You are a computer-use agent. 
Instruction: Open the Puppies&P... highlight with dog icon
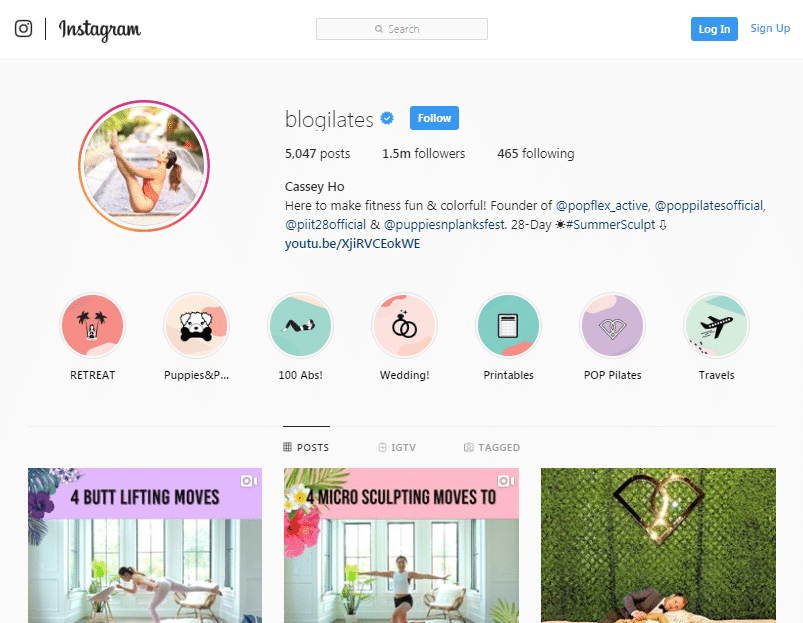point(197,325)
